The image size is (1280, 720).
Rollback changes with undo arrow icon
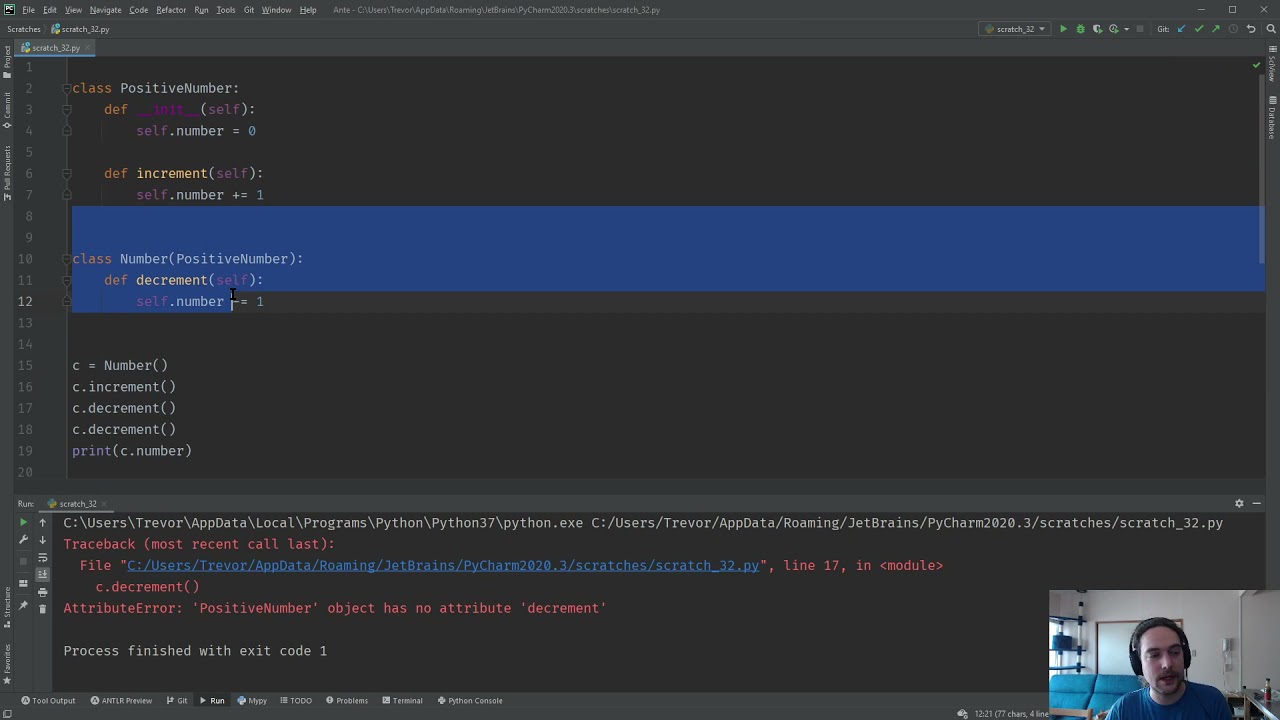tap(1250, 29)
